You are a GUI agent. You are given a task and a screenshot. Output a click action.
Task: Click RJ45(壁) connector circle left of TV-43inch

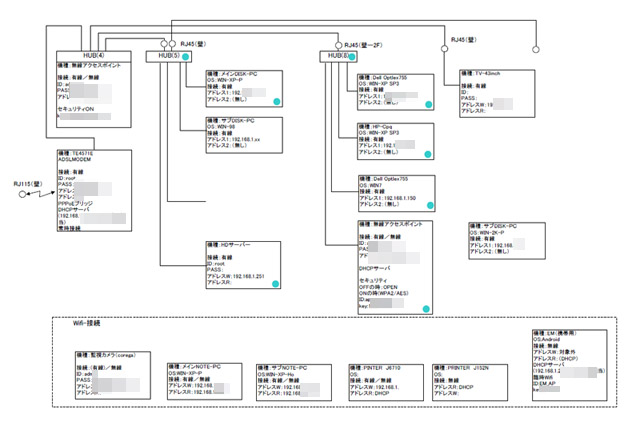[x=444, y=49]
